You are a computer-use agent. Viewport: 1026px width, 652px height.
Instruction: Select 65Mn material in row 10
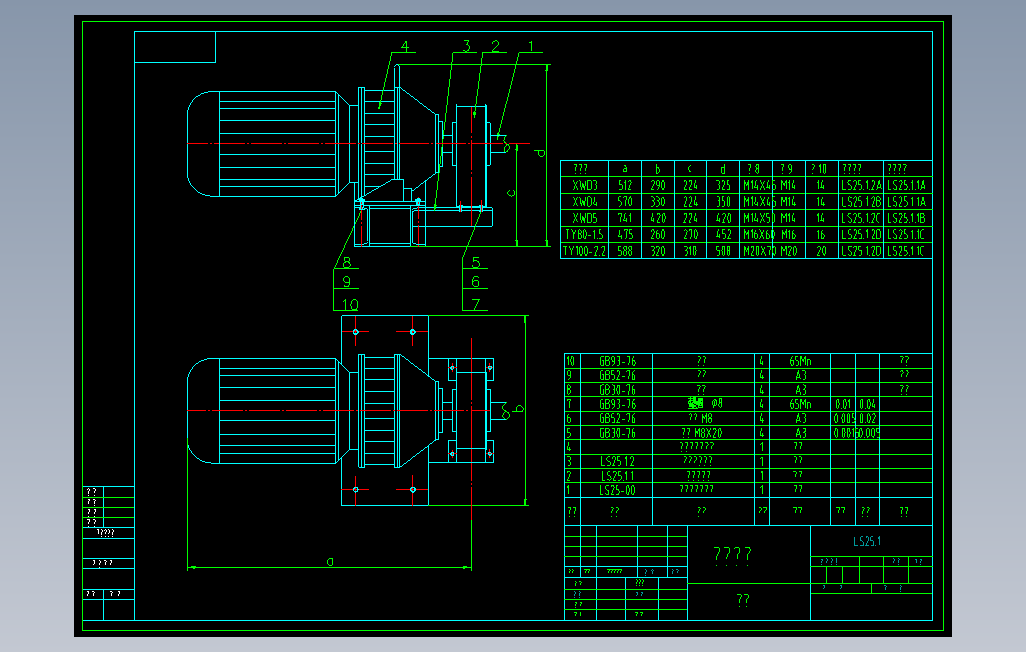coord(800,361)
